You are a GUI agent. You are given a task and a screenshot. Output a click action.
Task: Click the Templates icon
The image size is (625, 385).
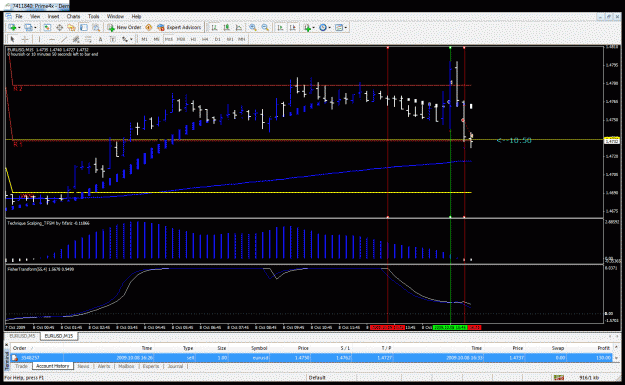(x=339, y=27)
